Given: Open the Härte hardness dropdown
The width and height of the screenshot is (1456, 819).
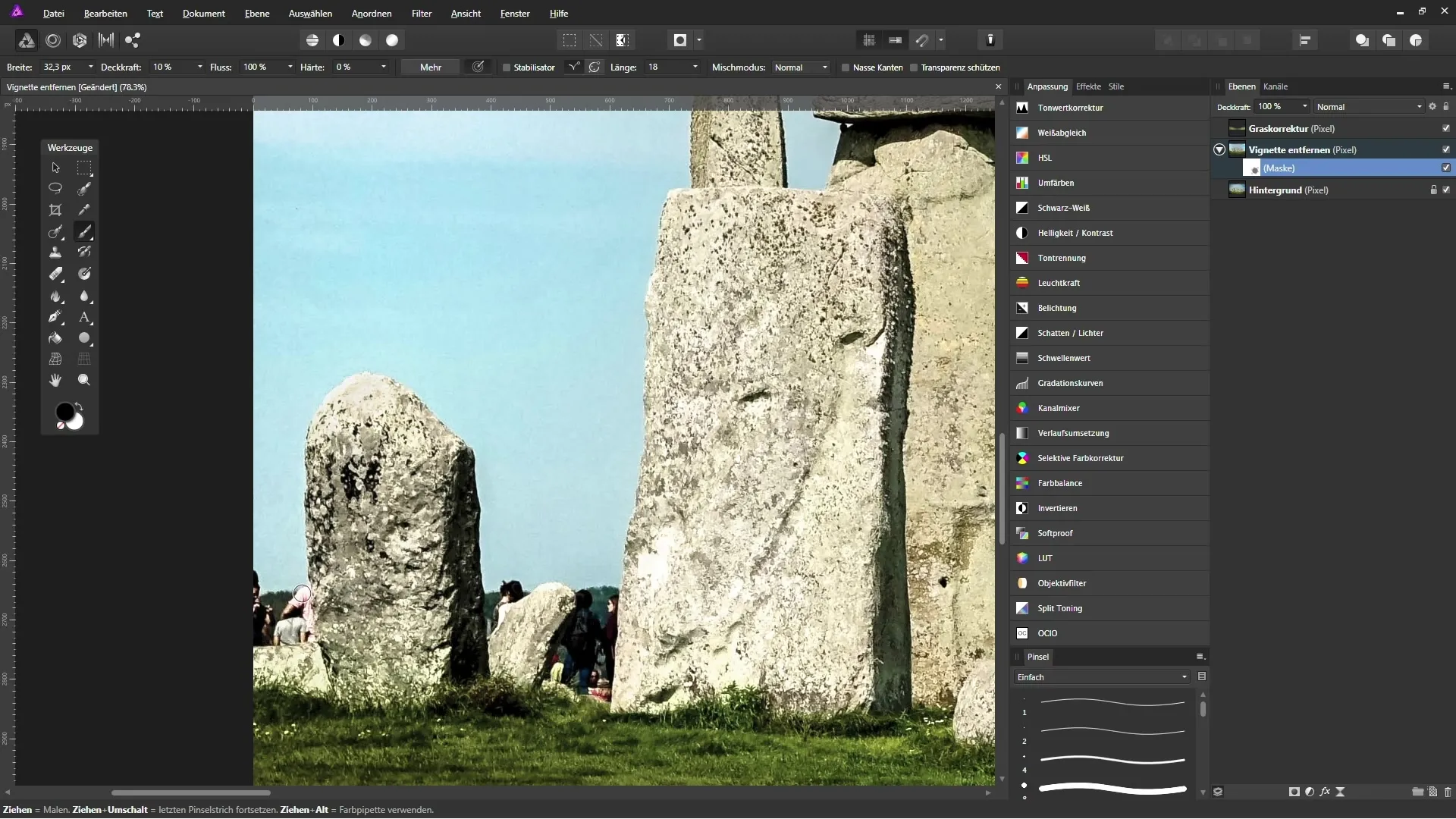Looking at the screenshot, I should click(384, 67).
